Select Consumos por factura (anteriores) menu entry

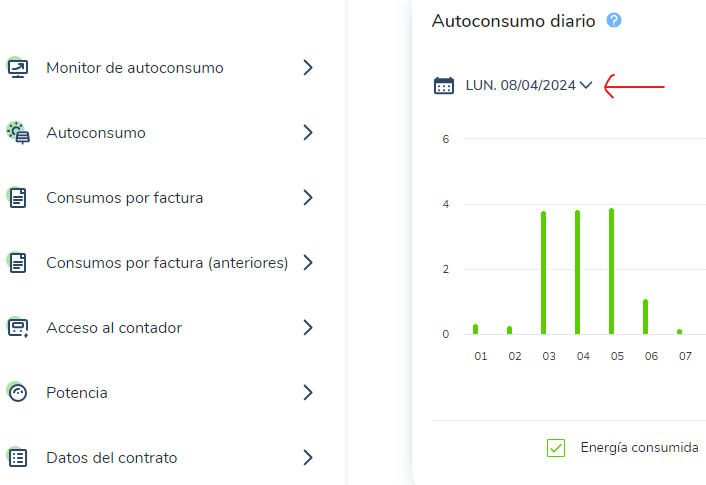(x=160, y=263)
